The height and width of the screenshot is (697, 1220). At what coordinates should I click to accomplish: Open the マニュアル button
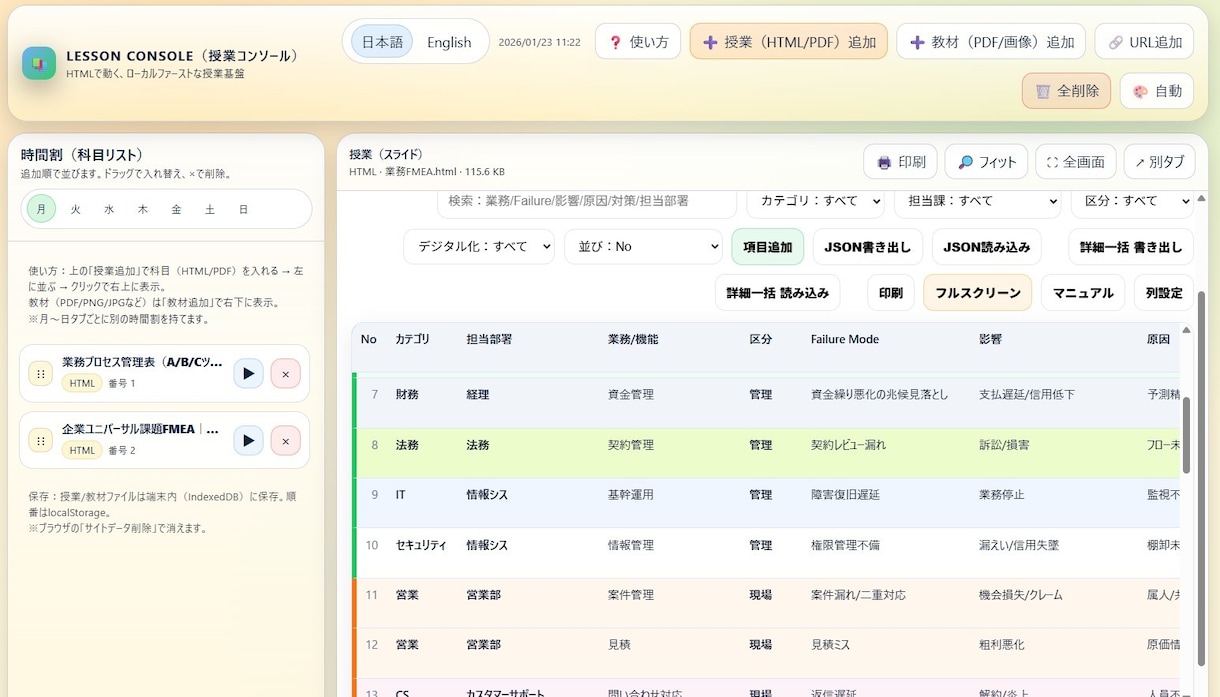click(x=1083, y=293)
